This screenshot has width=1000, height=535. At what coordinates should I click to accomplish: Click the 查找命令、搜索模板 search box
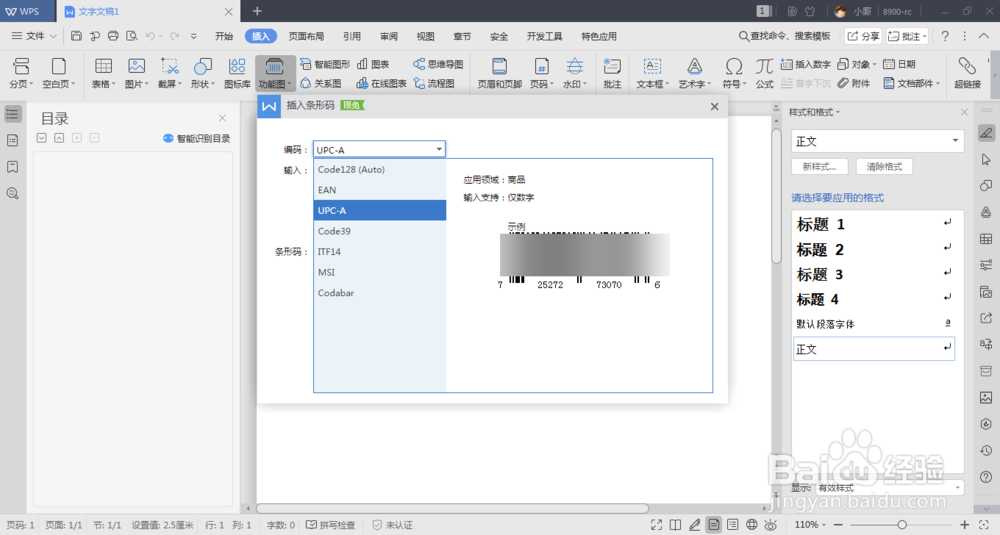pyautogui.click(x=785, y=36)
